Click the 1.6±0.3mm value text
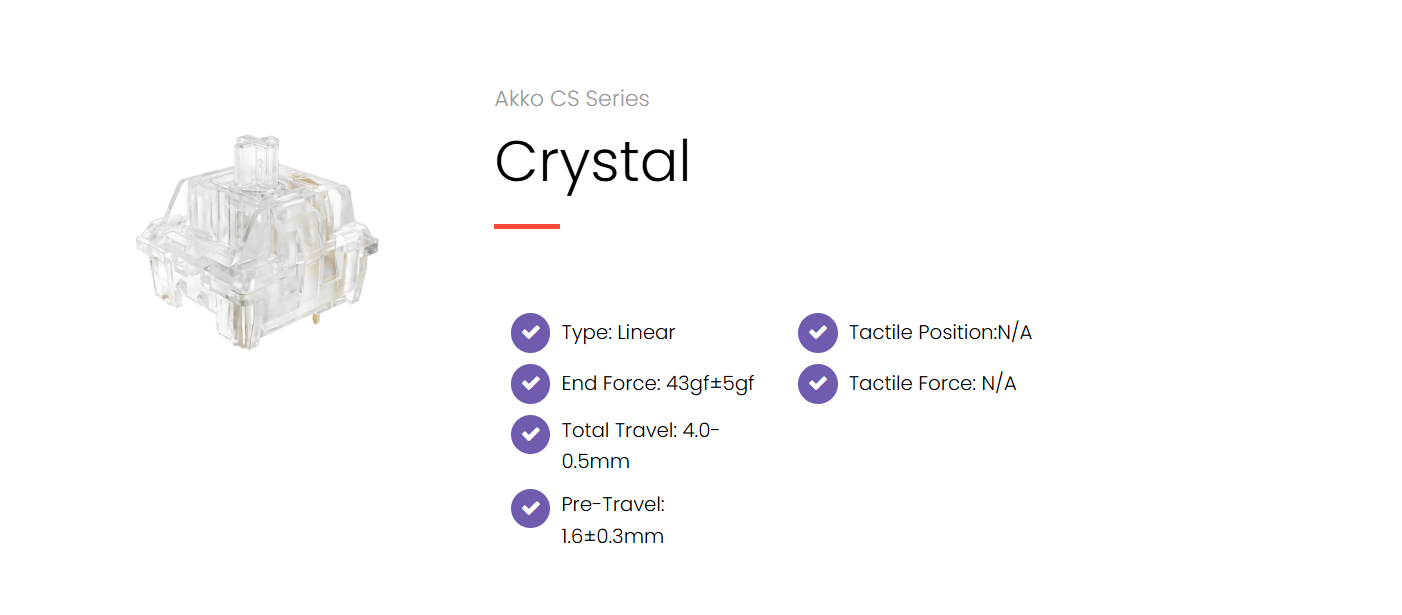 click(x=612, y=536)
